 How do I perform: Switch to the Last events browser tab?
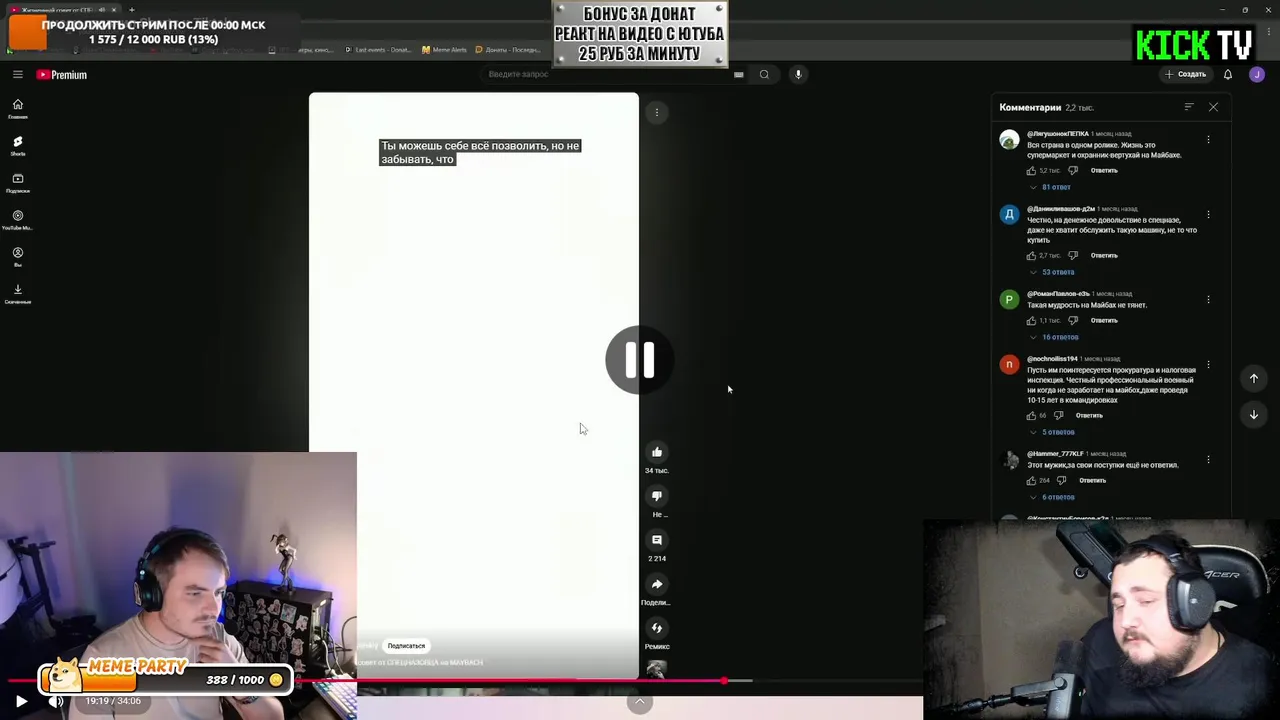point(379,50)
